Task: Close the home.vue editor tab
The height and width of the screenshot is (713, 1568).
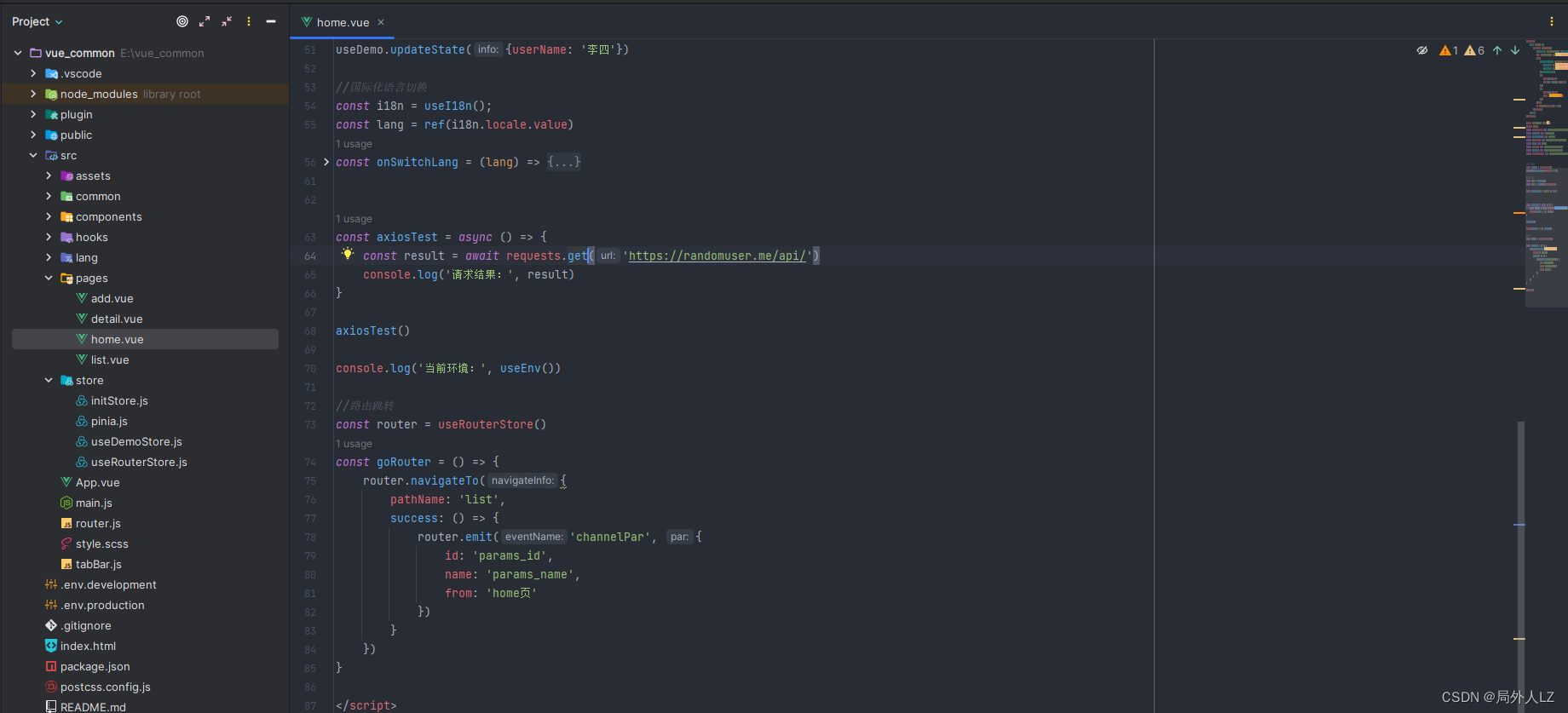Action: pos(381,22)
